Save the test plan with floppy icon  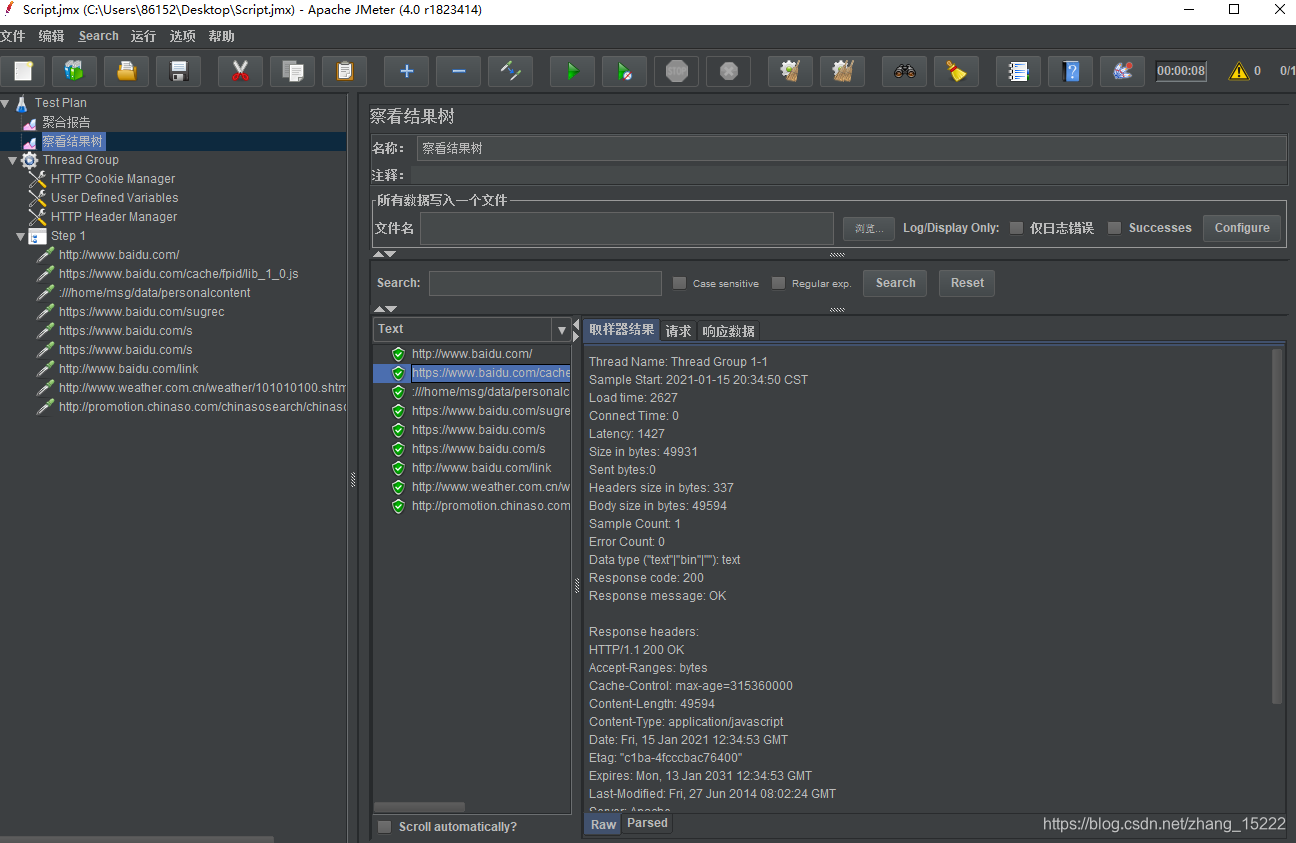tap(179, 71)
